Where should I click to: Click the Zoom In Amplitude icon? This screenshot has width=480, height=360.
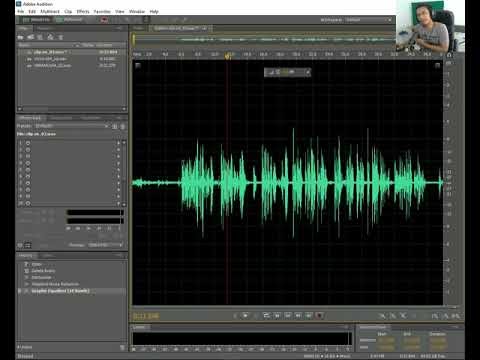point(382,316)
